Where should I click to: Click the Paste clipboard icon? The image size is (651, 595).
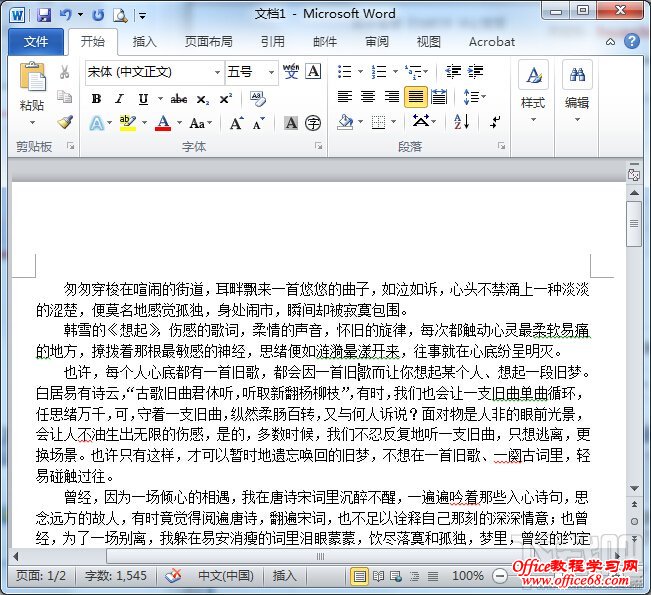tap(32, 86)
